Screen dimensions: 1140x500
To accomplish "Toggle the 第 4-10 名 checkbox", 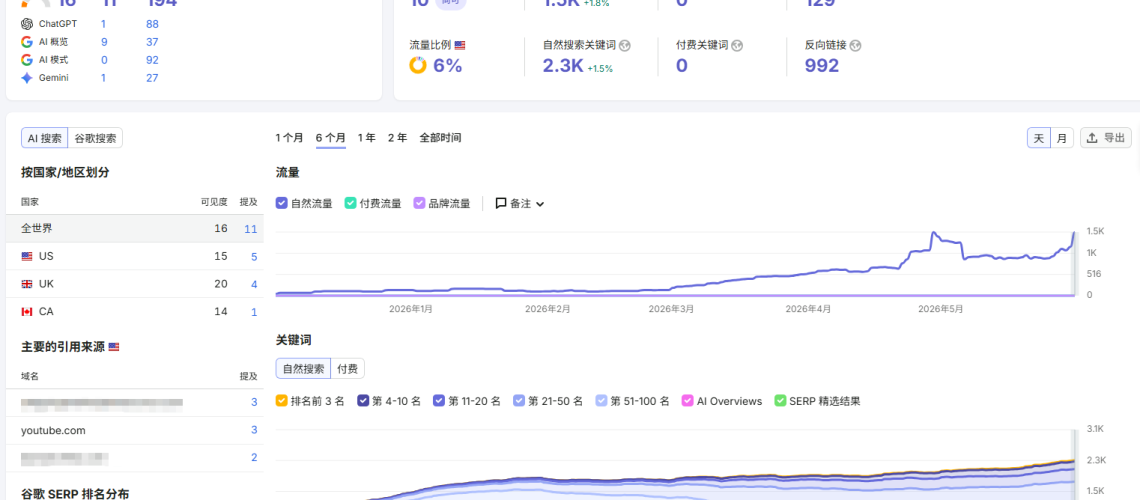I will click(x=363, y=400).
